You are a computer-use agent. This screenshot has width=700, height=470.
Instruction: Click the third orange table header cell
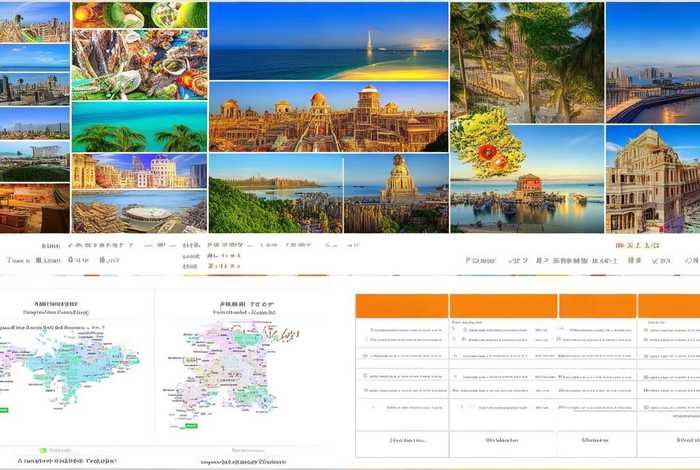coord(597,306)
